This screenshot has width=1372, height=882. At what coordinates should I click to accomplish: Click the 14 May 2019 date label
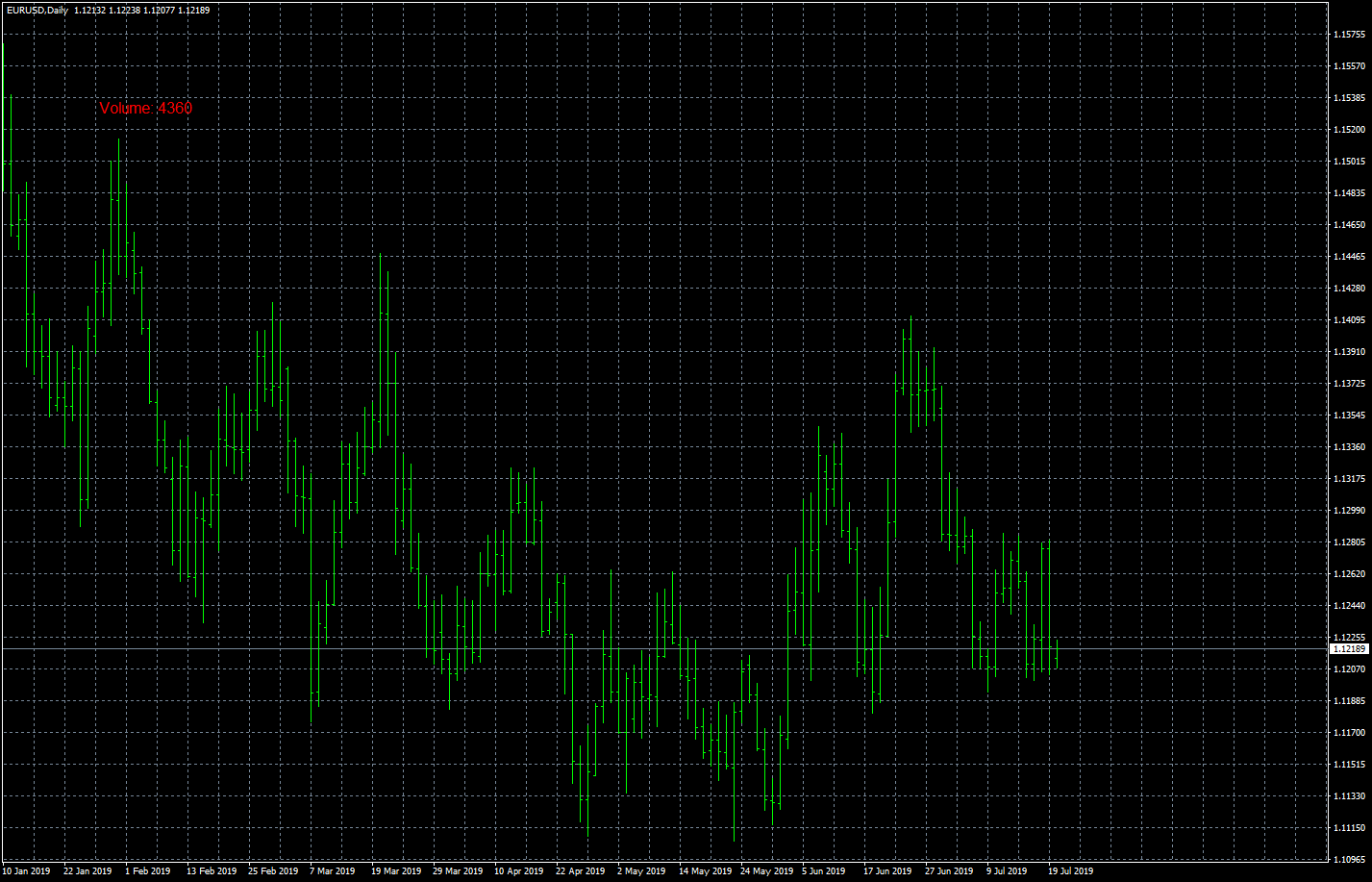(x=704, y=871)
